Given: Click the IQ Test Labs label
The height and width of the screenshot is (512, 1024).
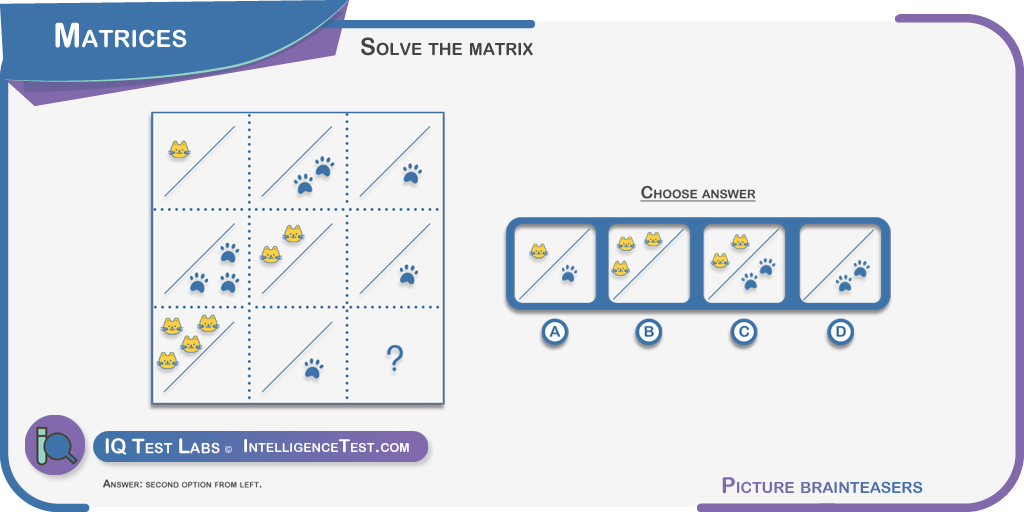Looking at the screenshot, I should [162, 447].
